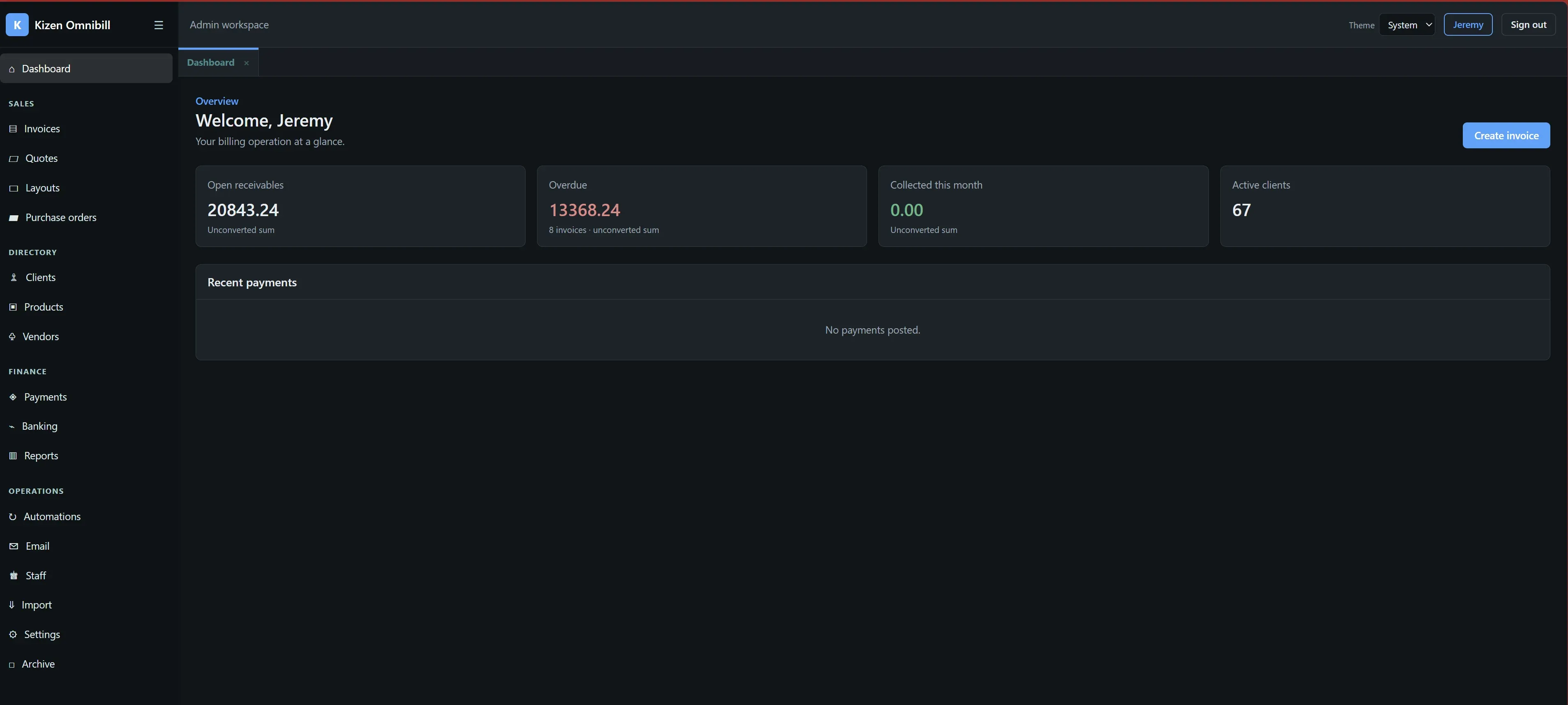The height and width of the screenshot is (705, 1568).
Task: Open the Layouts menu item
Action: (86, 188)
